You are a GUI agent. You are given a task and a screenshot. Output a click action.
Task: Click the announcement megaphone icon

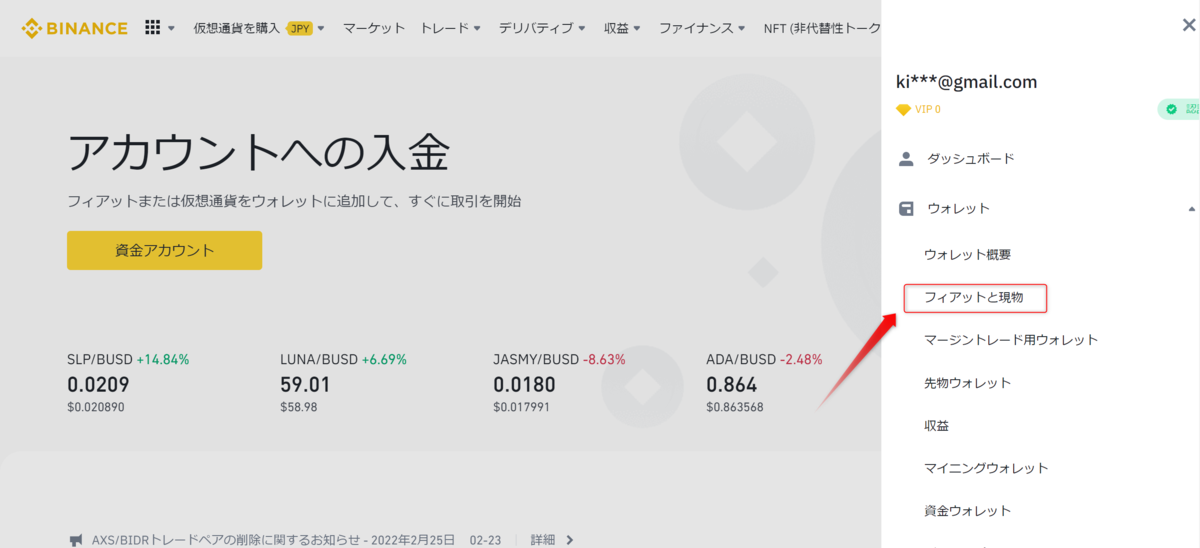pyautogui.click(x=75, y=540)
